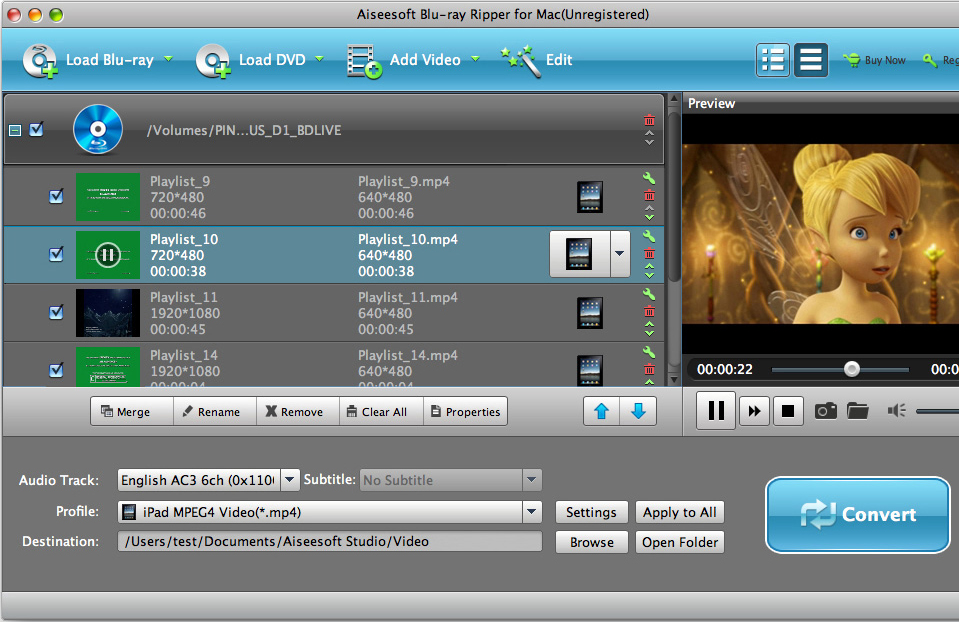959x622 pixels.
Task: Click the Buy Now cart icon
Action: pyautogui.click(x=851, y=60)
